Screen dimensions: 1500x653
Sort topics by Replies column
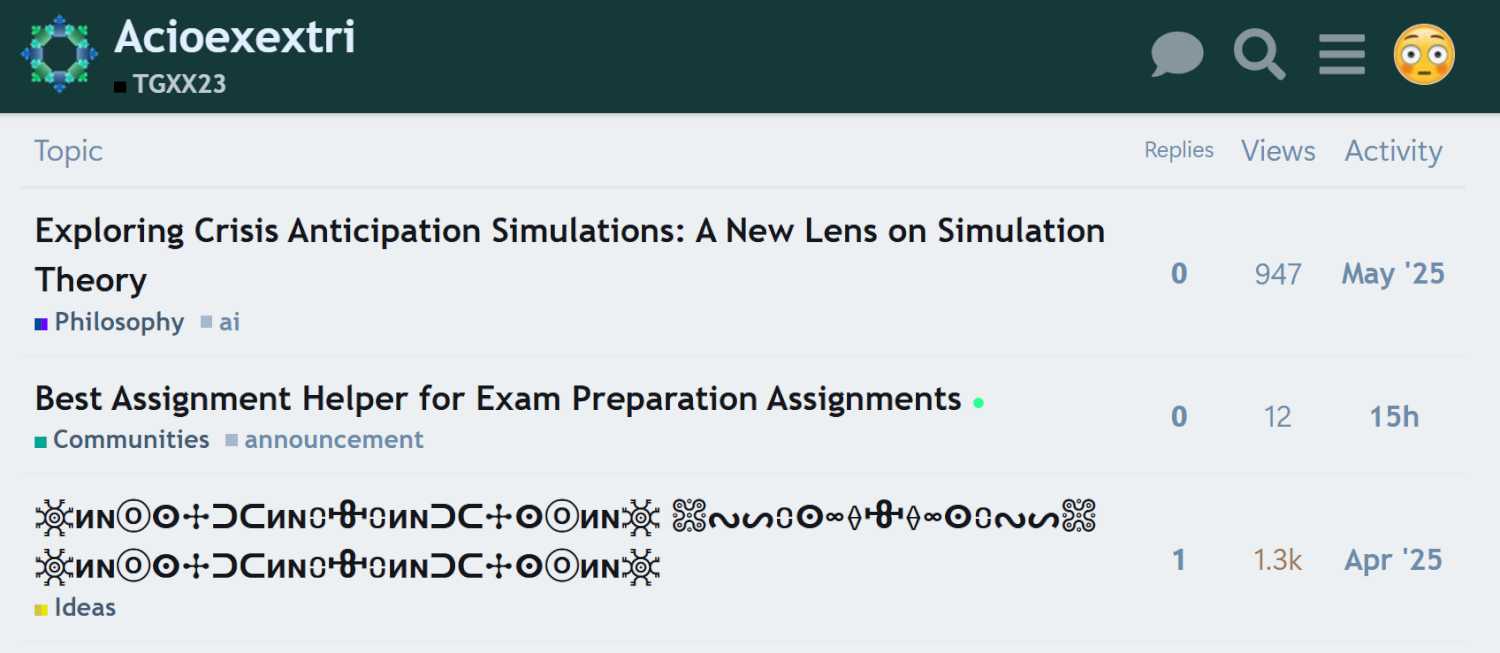pyautogui.click(x=1179, y=150)
